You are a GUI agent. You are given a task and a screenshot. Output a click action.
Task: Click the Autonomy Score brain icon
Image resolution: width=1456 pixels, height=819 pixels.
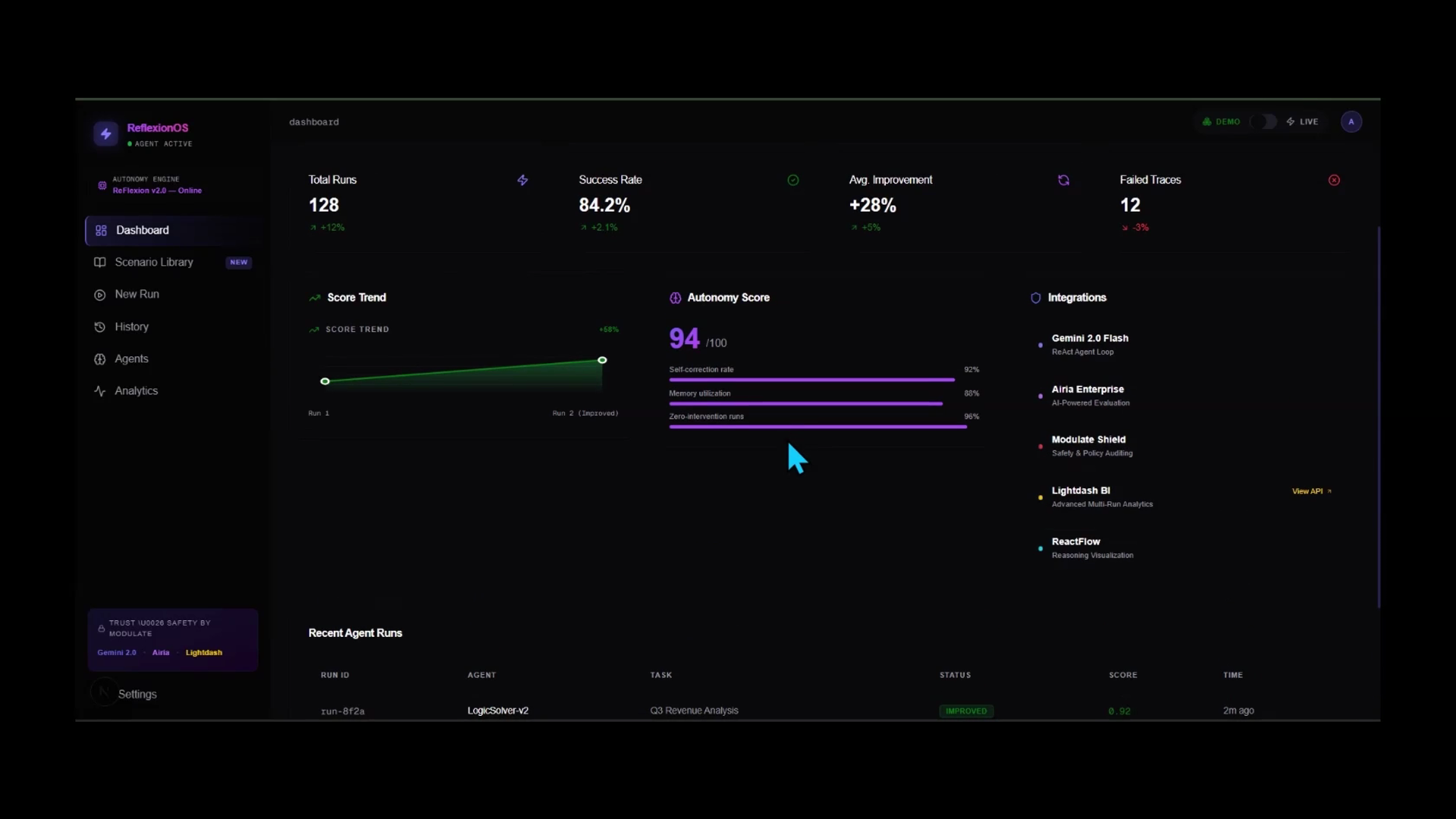[x=675, y=298]
